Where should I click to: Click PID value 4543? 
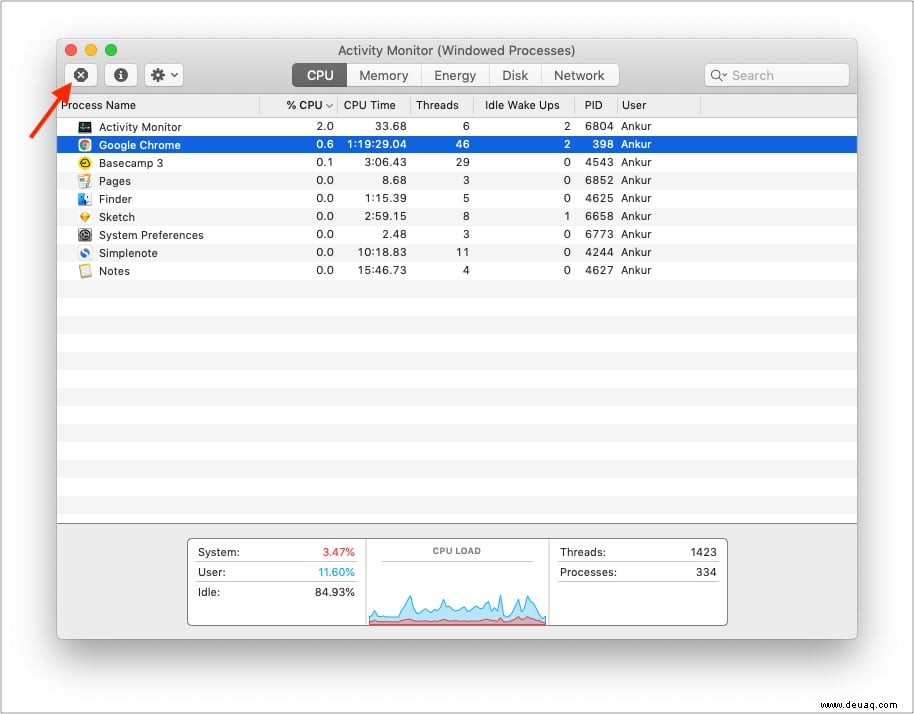coord(599,162)
